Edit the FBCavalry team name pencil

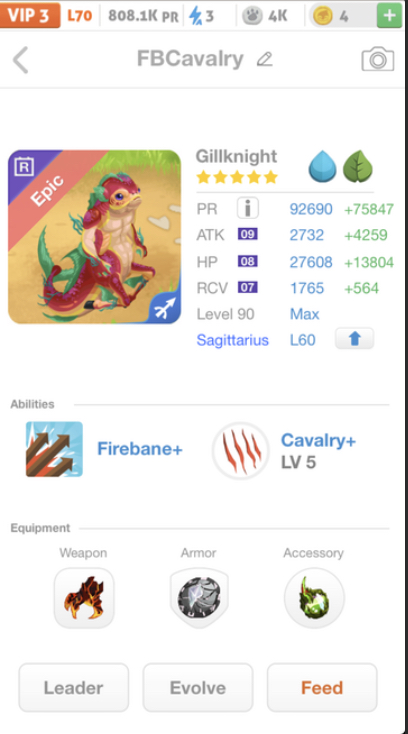click(x=264, y=59)
